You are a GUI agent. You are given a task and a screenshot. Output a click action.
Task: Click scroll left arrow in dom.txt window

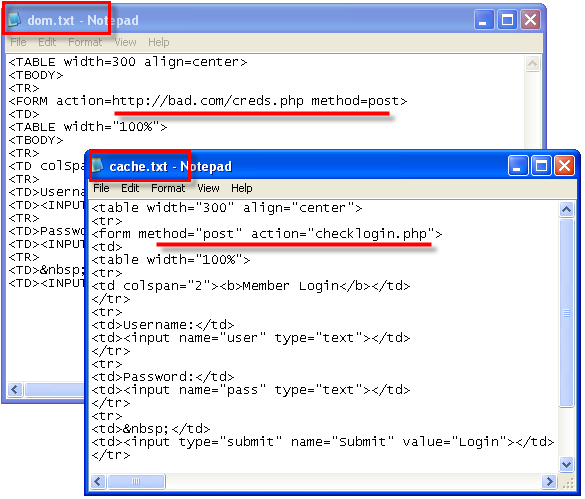15,390
